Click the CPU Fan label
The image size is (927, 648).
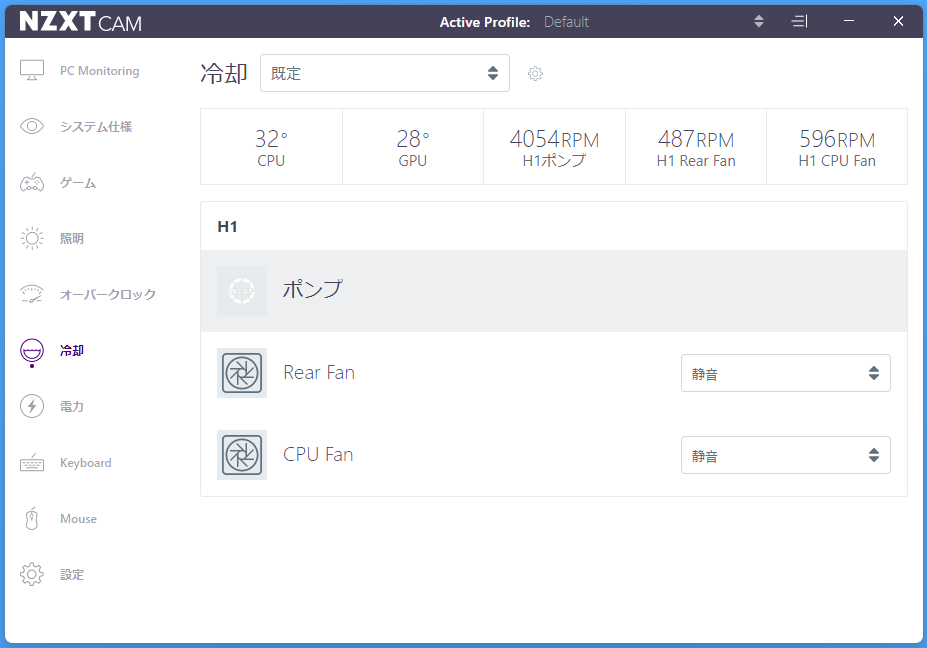pos(318,454)
